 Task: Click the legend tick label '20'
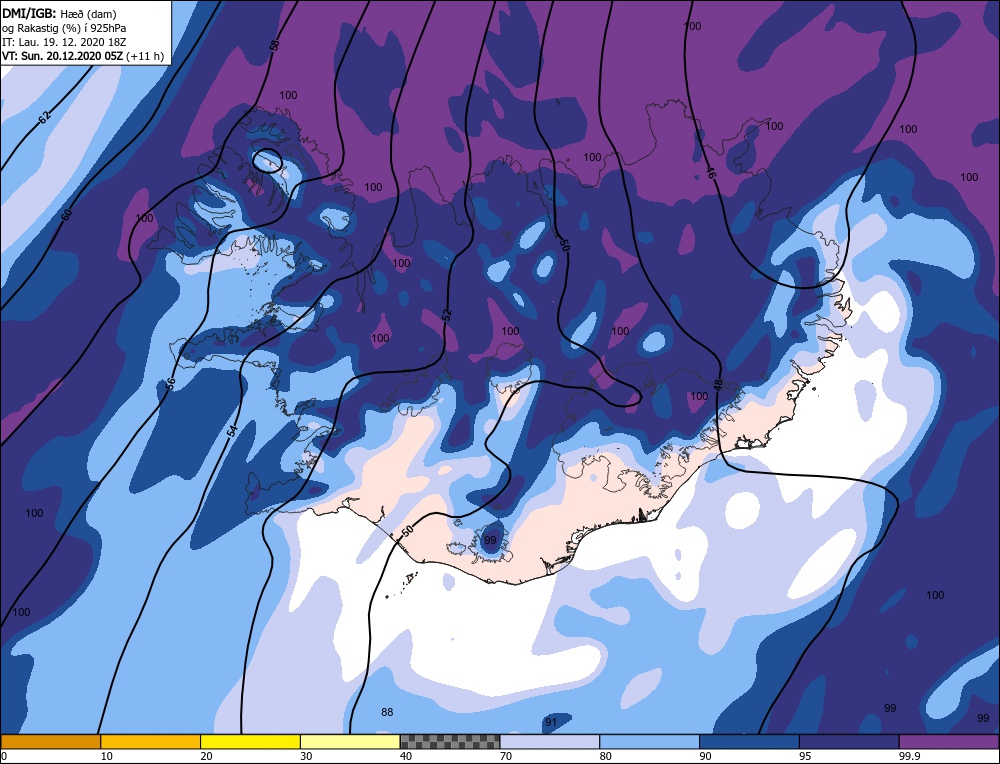(206, 756)
